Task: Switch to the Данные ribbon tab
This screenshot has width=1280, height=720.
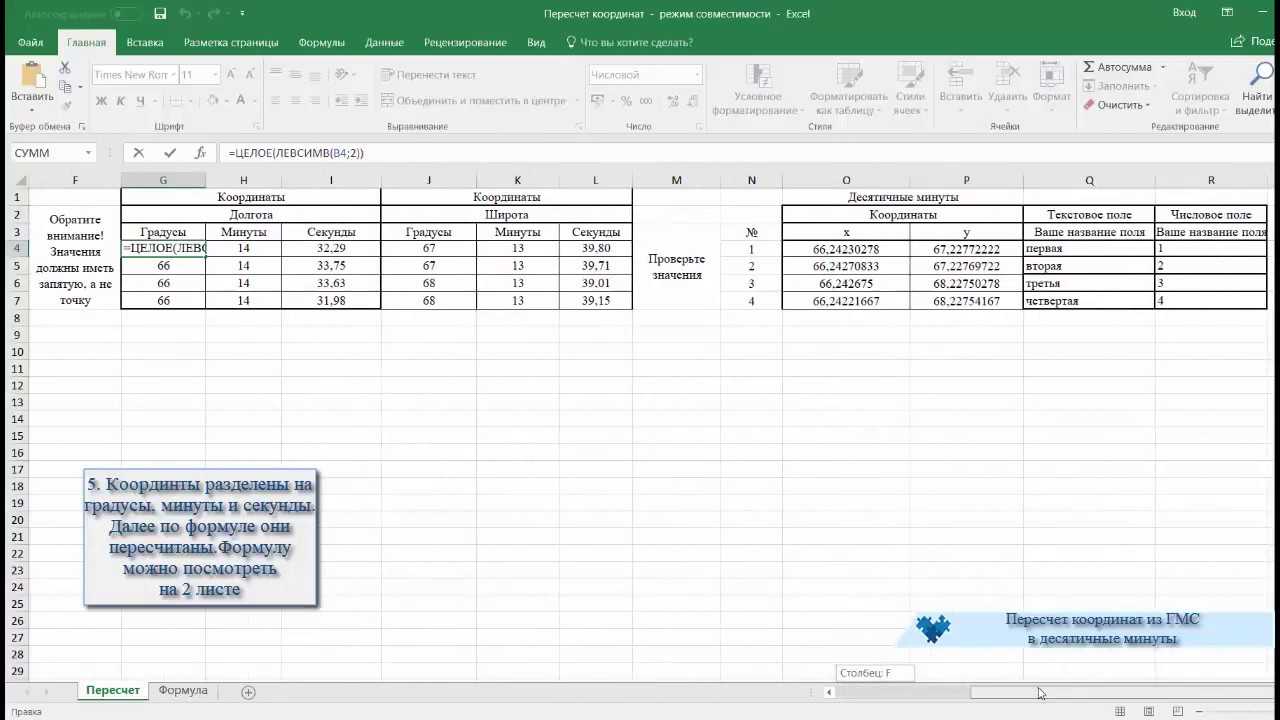Action: click(x=384, y=42)
